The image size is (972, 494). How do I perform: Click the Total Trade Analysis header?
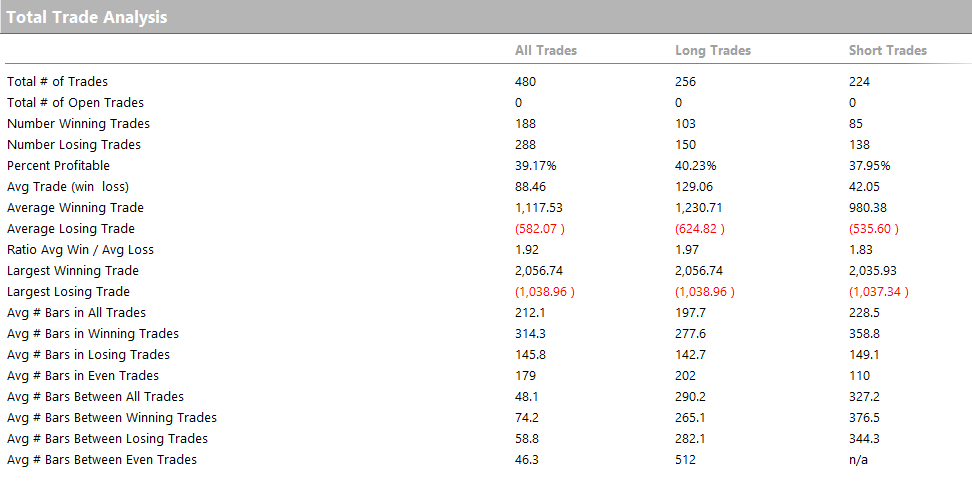pos(87,17)
